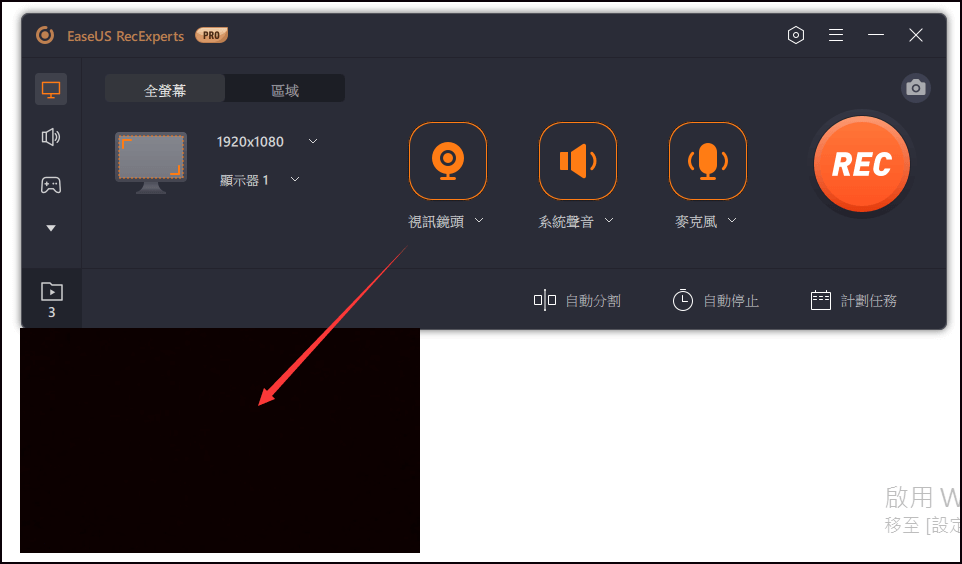Viewport: 962px width, 564px height.
Task: Expand more recording modes arrow in sidebar
Action: point(51,228)
